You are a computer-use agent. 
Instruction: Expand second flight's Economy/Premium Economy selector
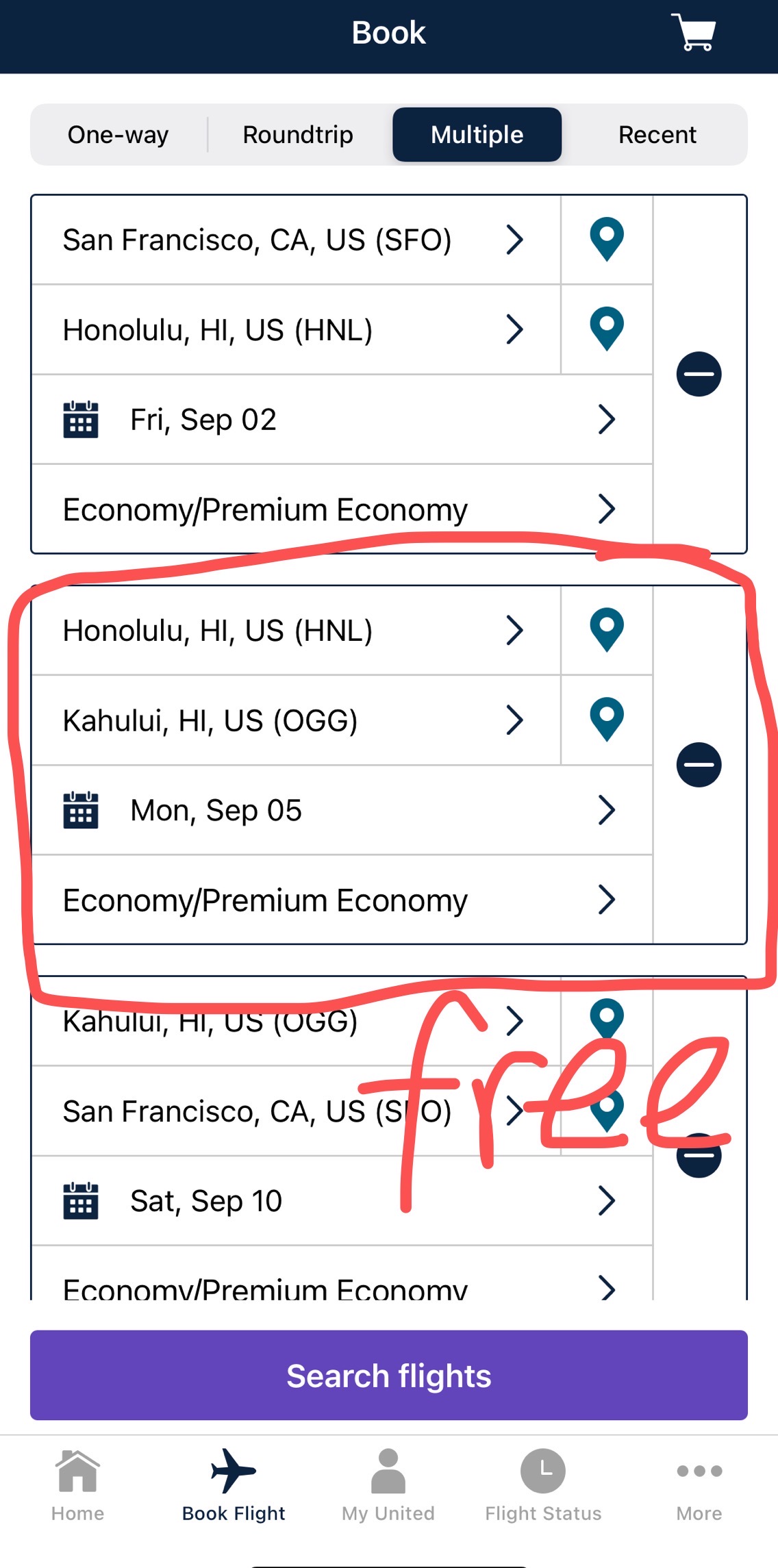[341, 900]
